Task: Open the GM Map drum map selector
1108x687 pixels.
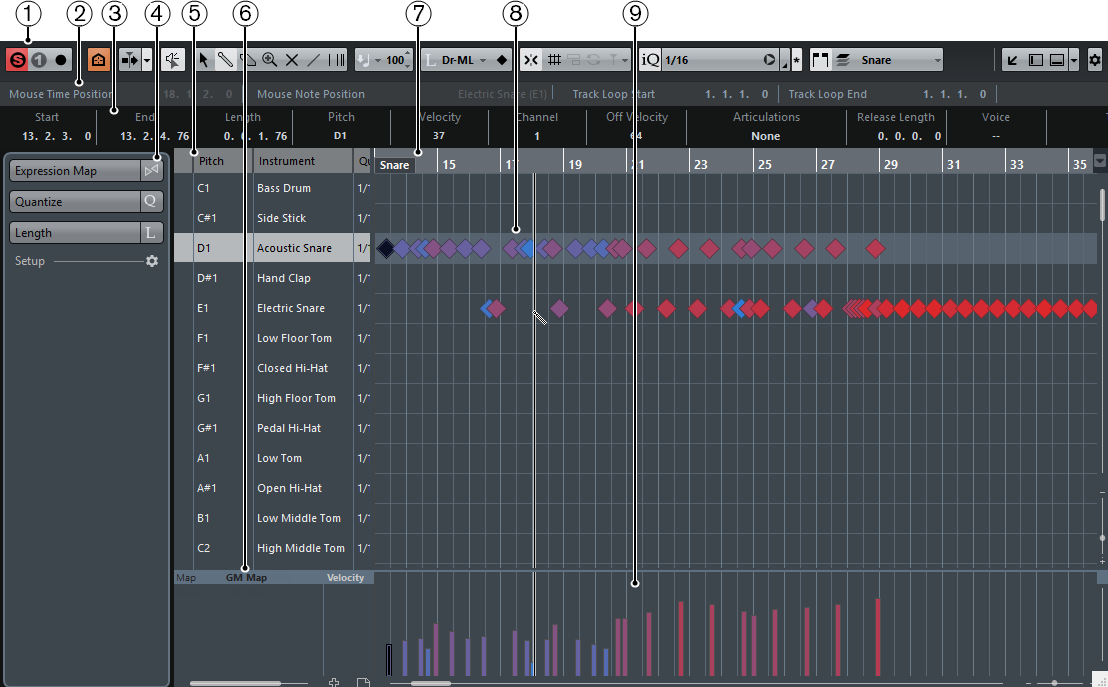Action: point(246,577)
